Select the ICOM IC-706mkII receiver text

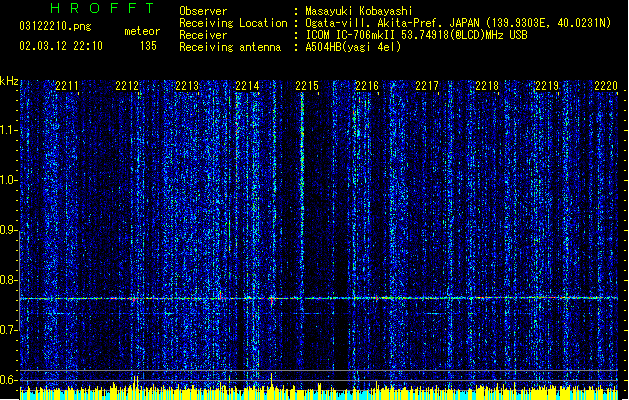pyautogui.click(x=416, y=35)
